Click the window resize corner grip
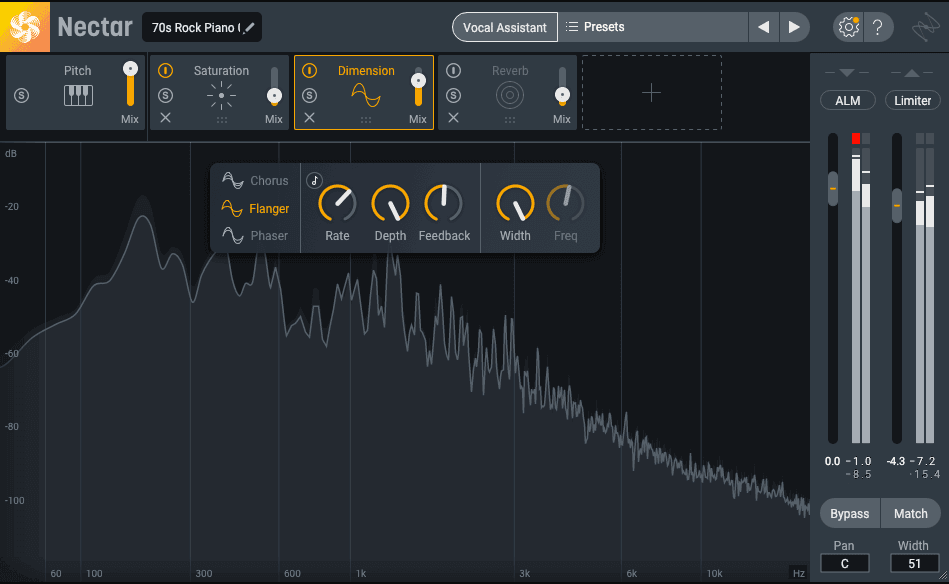 click(943, 578)
